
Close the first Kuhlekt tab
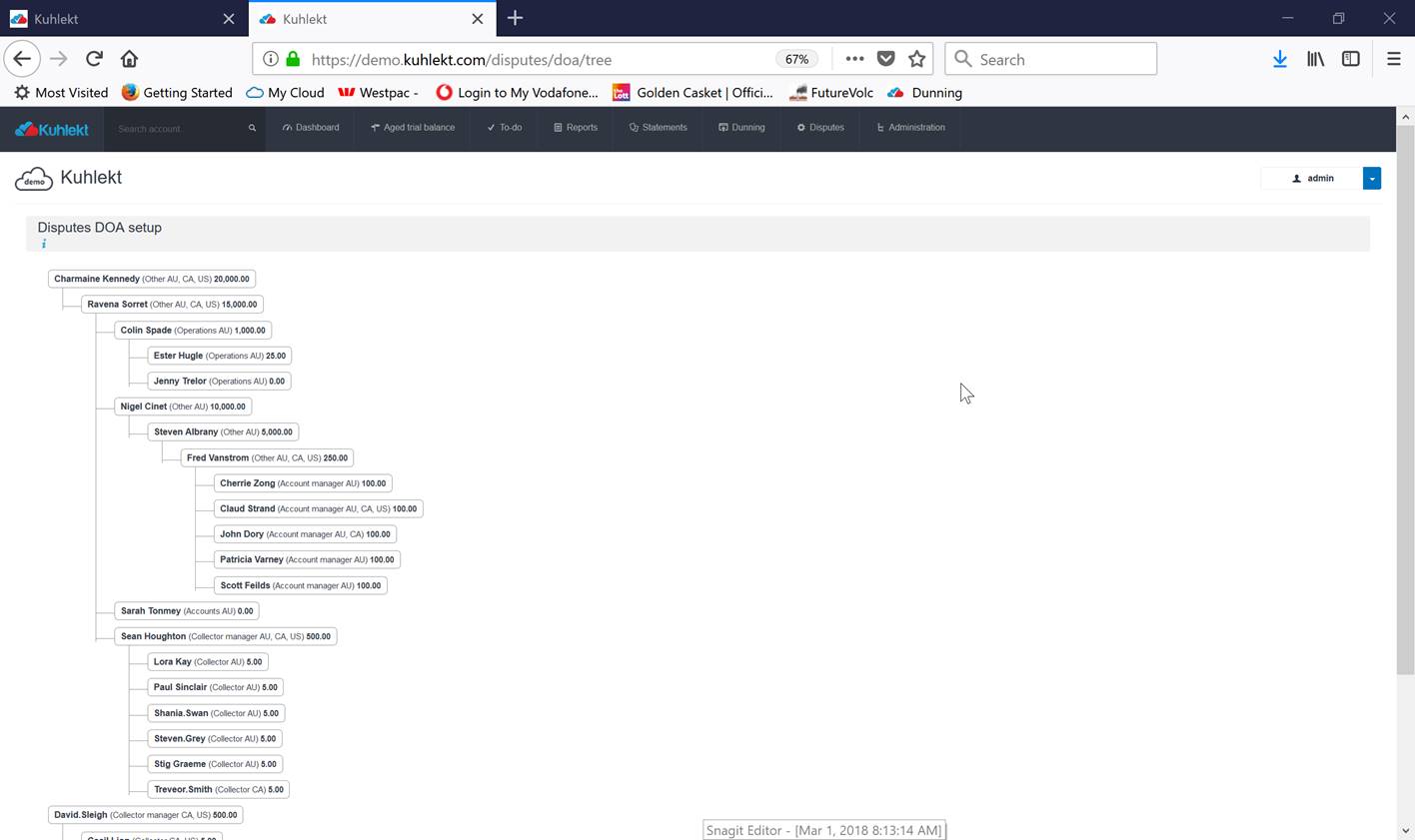tap(229, 19)
